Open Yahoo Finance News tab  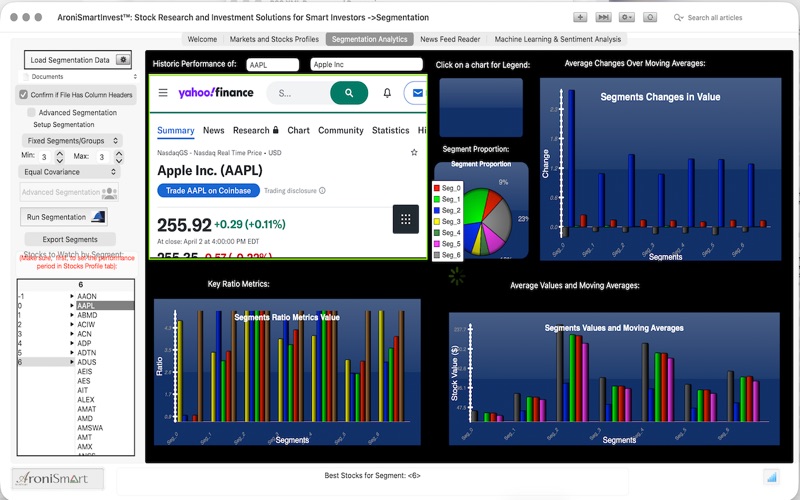point(213,131)
